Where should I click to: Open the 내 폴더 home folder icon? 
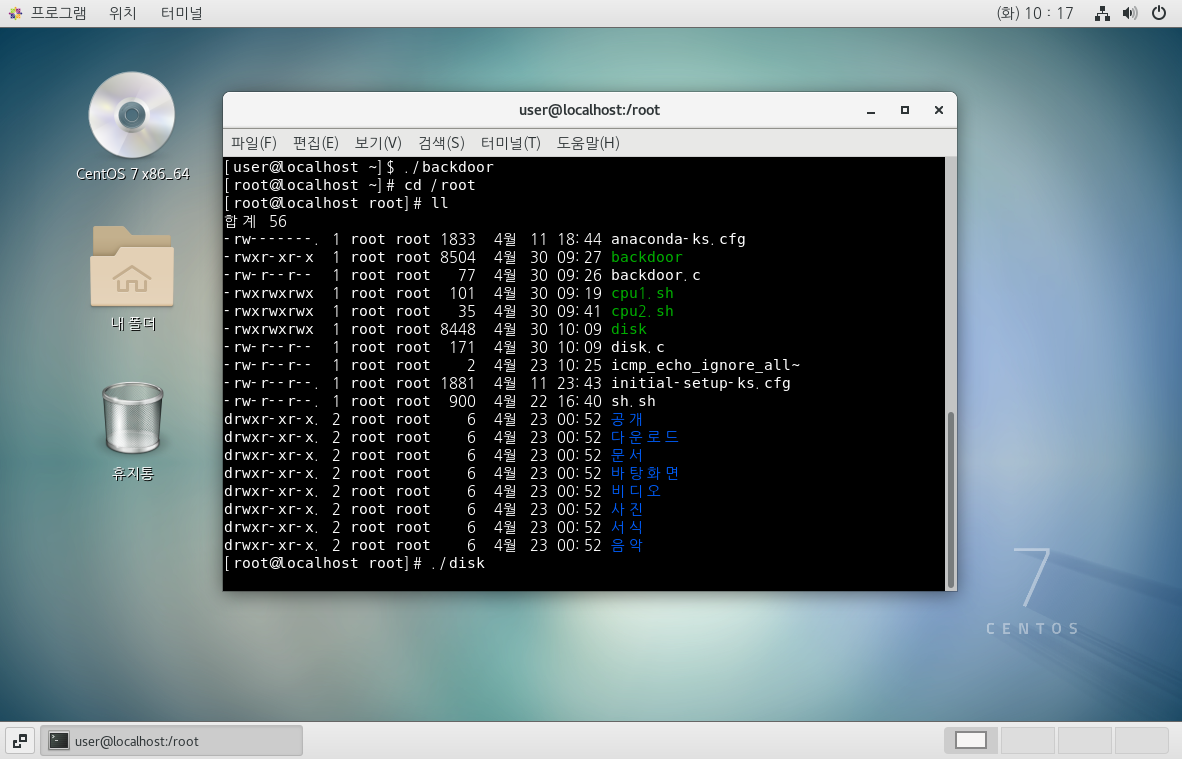coord(132,266)
